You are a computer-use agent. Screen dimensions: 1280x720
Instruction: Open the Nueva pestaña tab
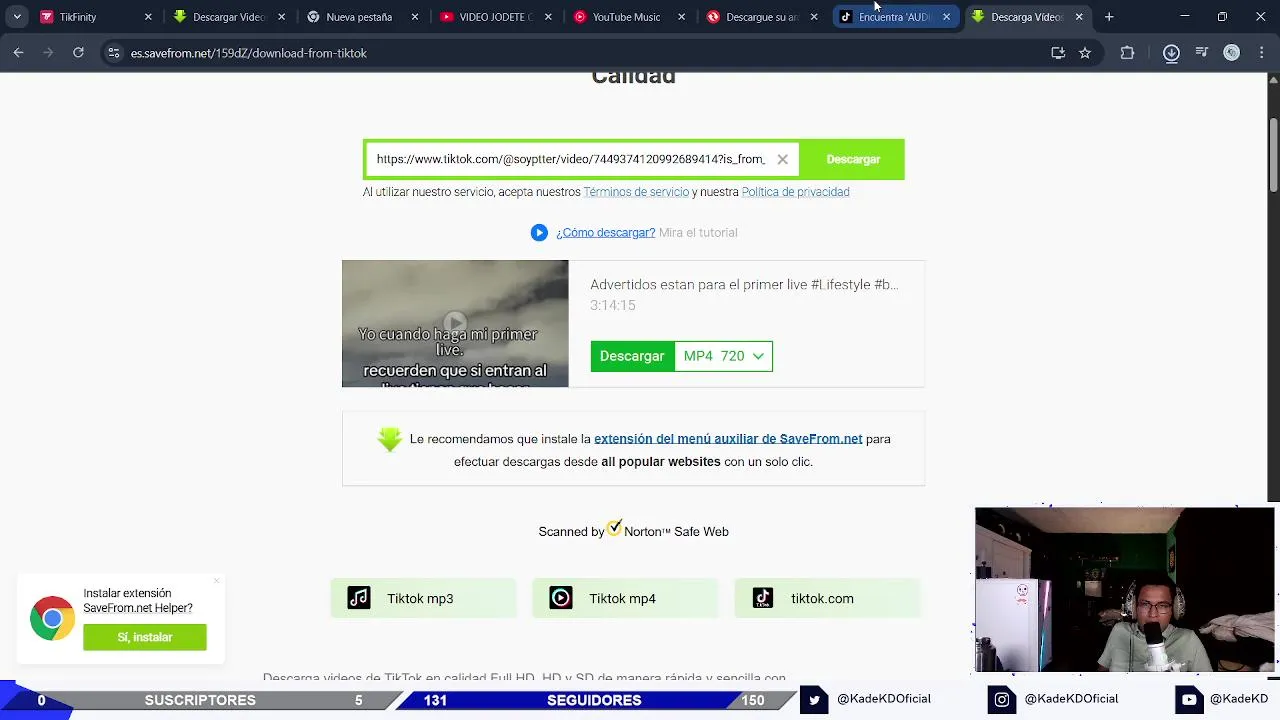pyautogui.click(x=359, y=17)
